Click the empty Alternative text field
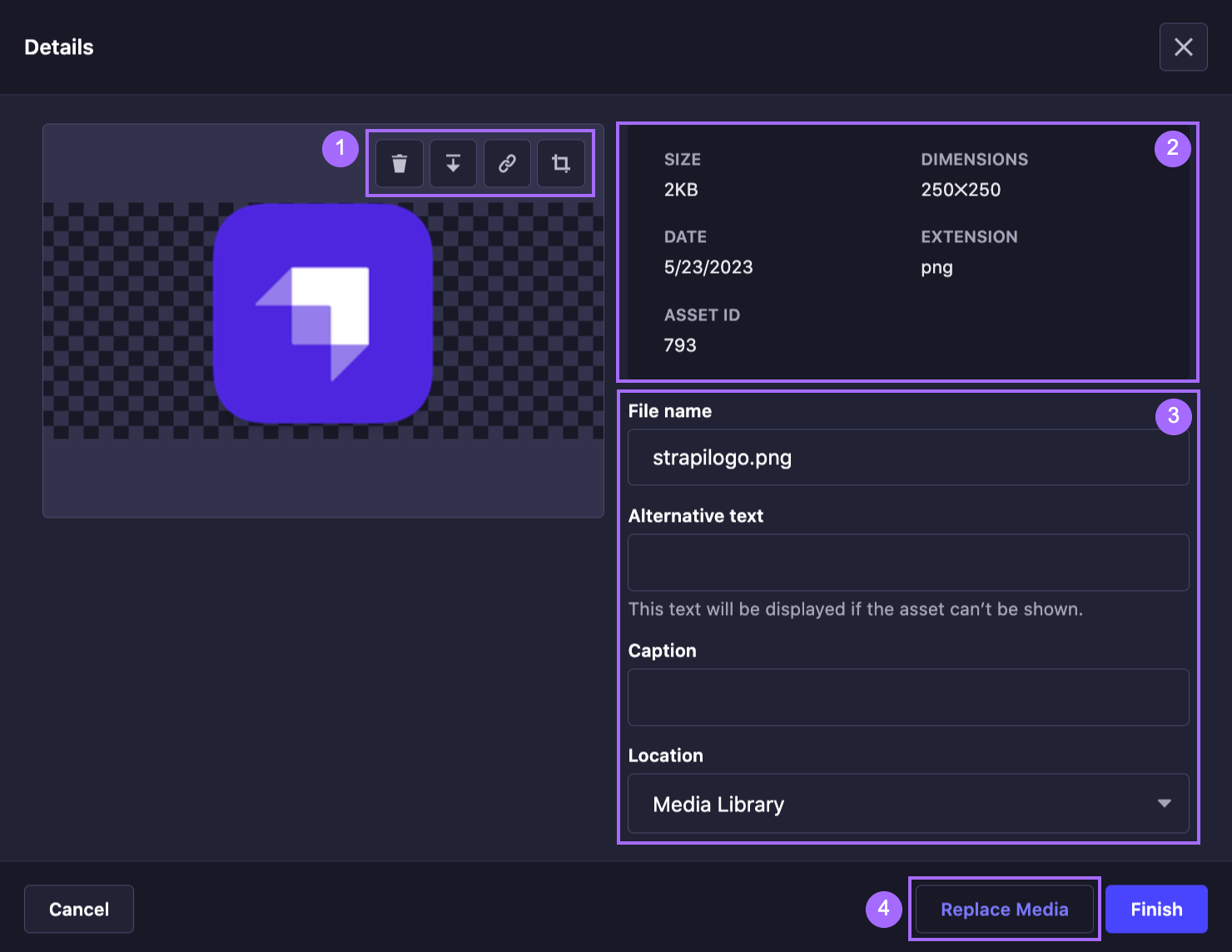This screenshot has height=952, width=1232. [x=908, y=563]
